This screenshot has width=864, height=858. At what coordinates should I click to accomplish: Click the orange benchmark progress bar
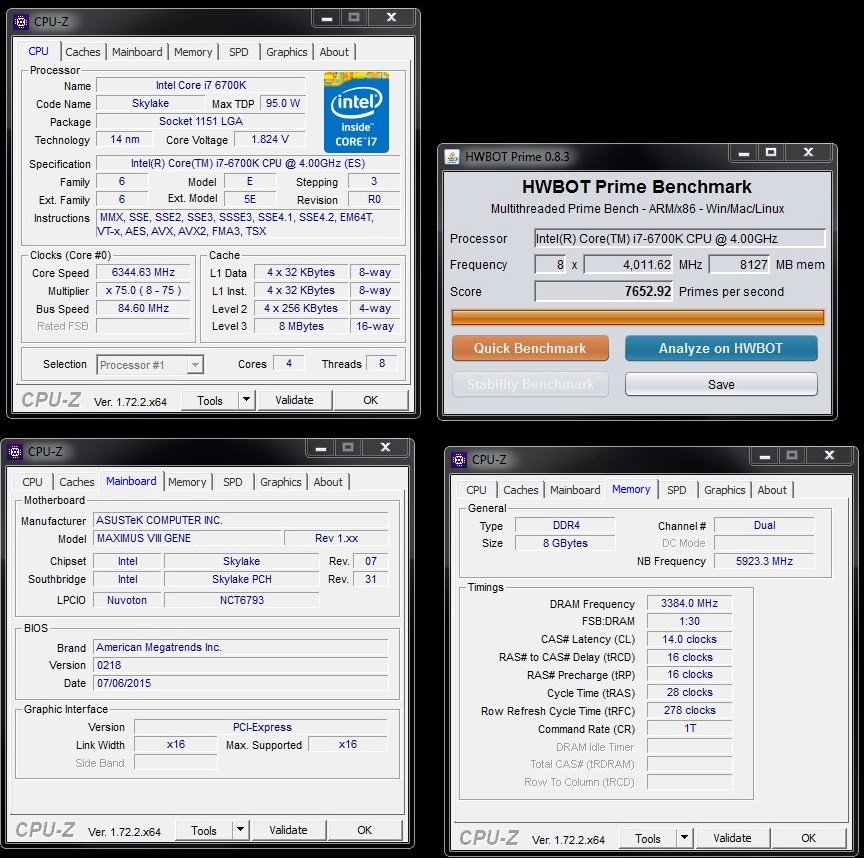coord(638,317)
